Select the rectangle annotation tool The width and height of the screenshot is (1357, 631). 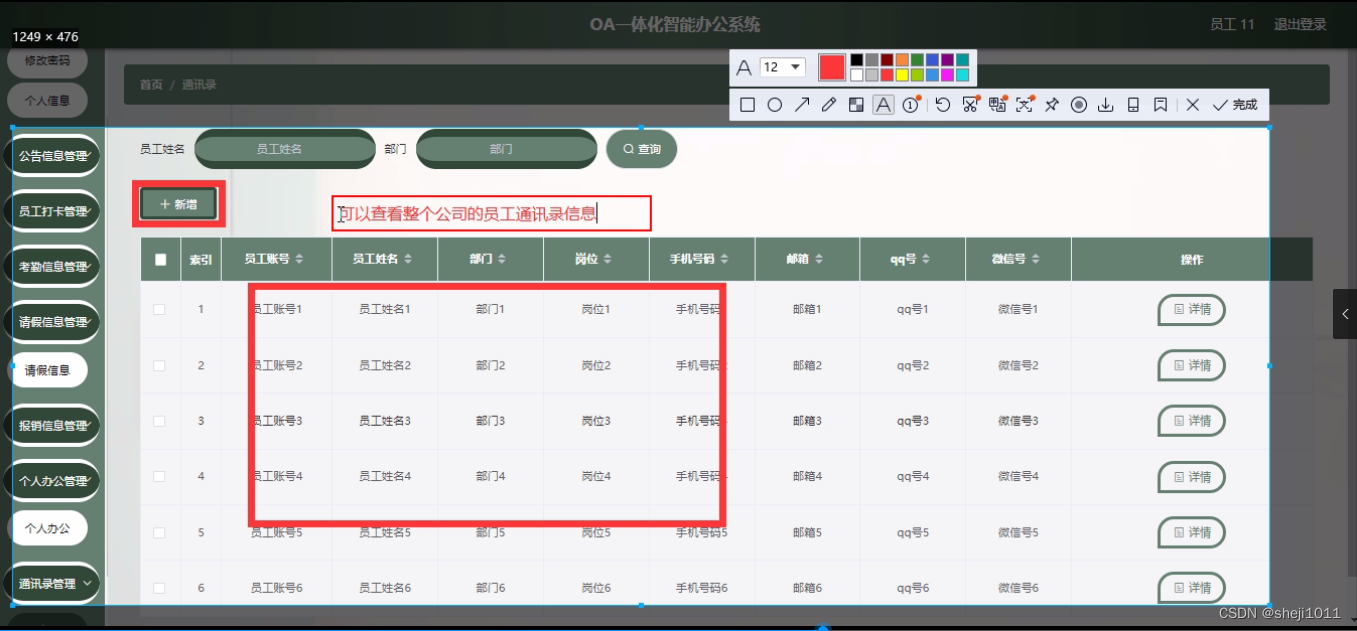click(747, 104)
